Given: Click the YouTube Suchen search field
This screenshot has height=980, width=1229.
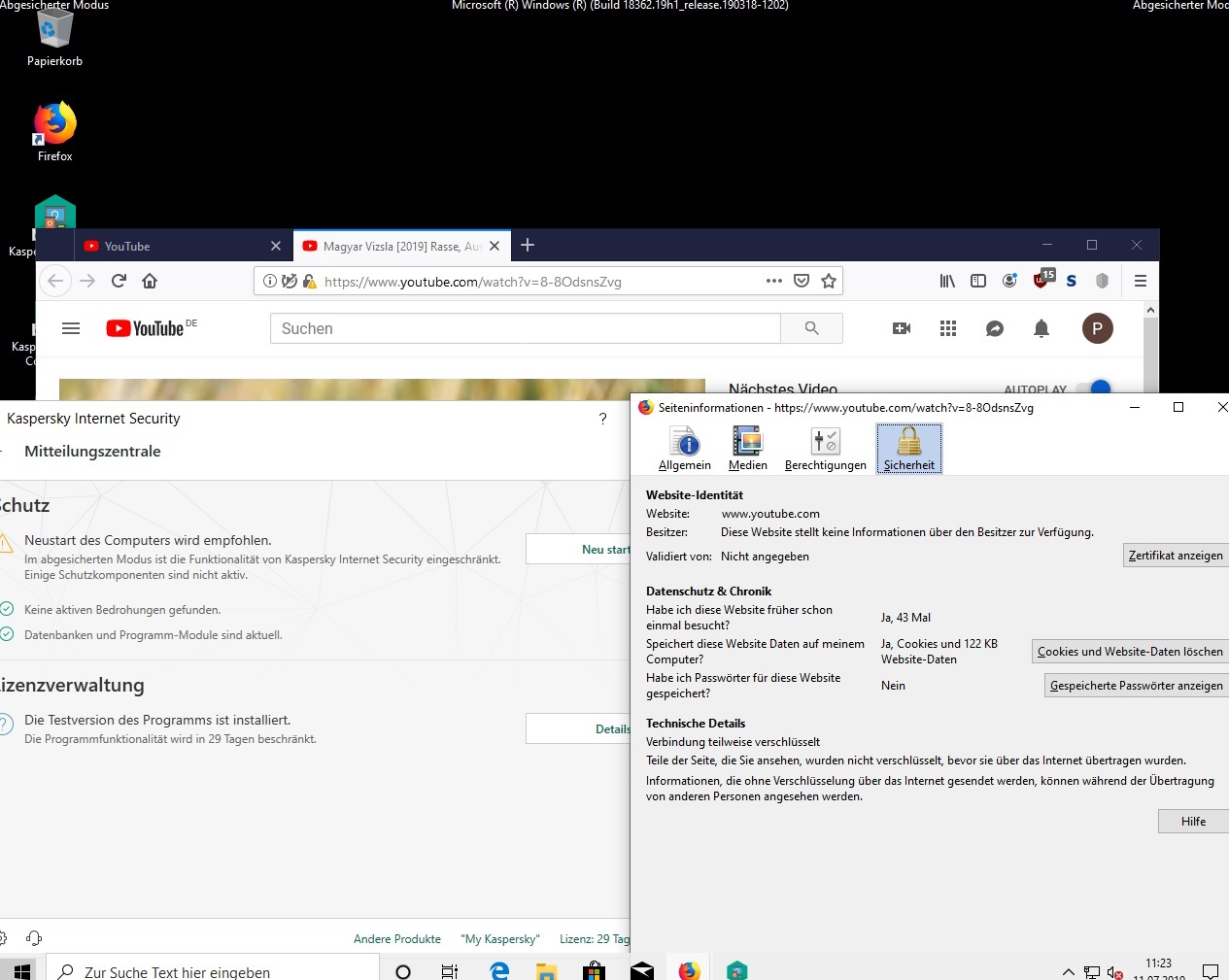Looking at the screenshot, I should (526, 328).
